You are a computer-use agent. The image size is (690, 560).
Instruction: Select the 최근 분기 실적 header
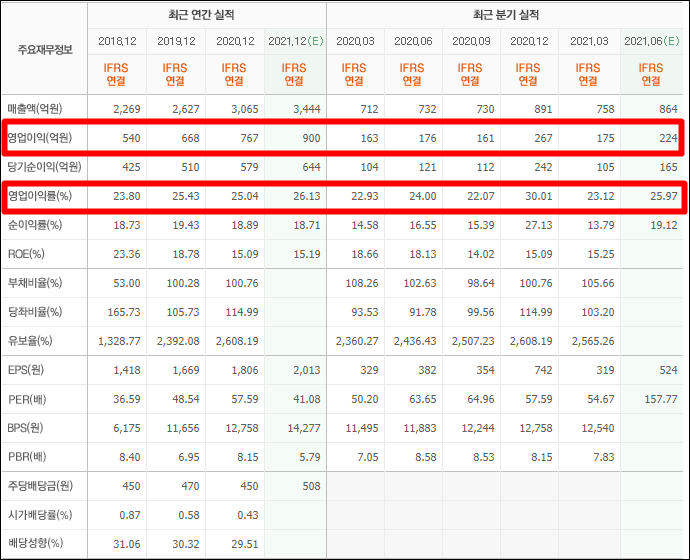tap(506, 15)
